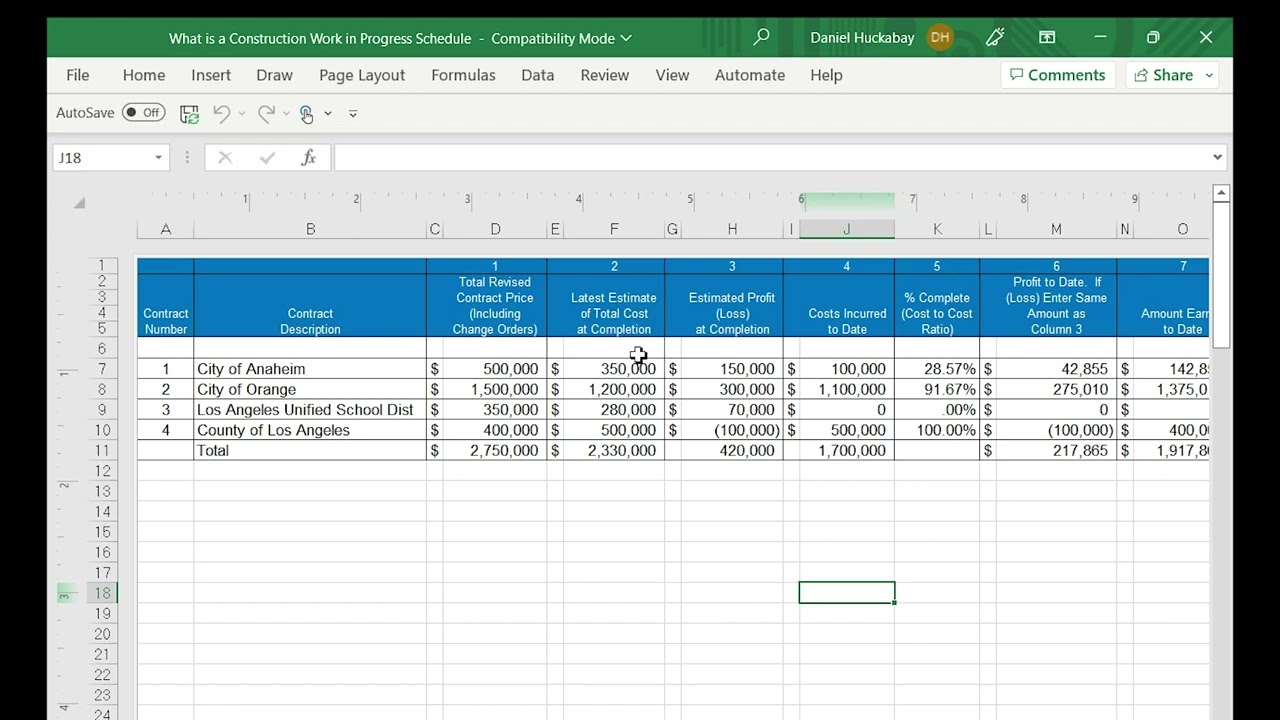Click the 'City of Orange' cell
This screenshot has width=1280, height=720.
pyautogui.click(x=310, y=389)
